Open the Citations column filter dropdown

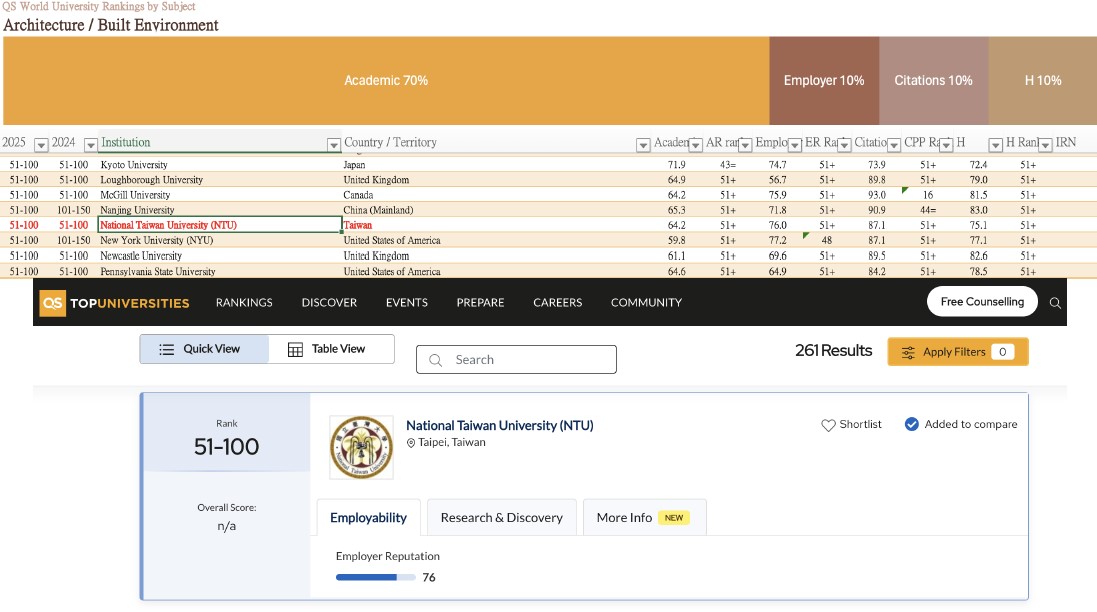tap(893, 145)
